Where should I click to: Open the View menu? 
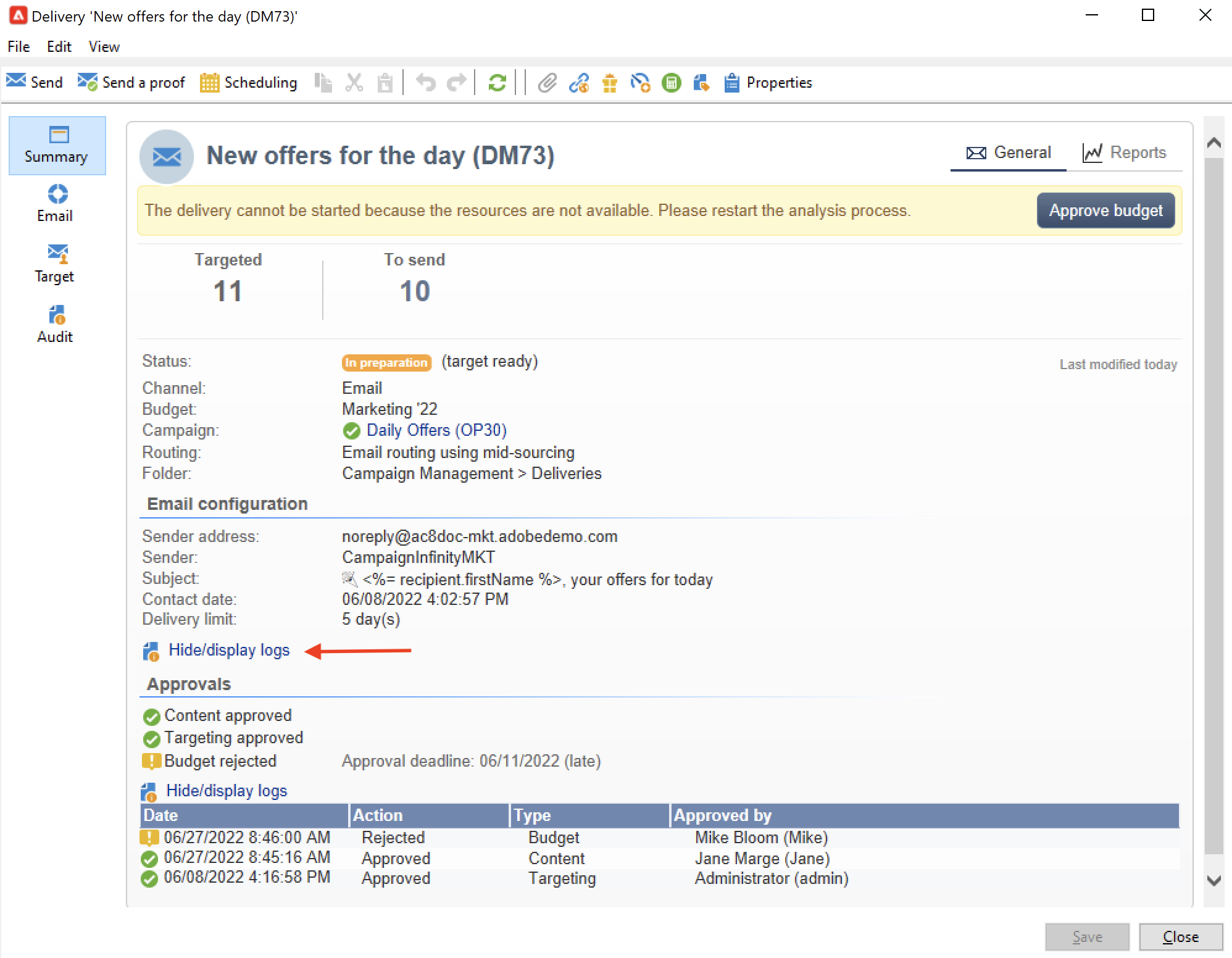tap(104, 47)
